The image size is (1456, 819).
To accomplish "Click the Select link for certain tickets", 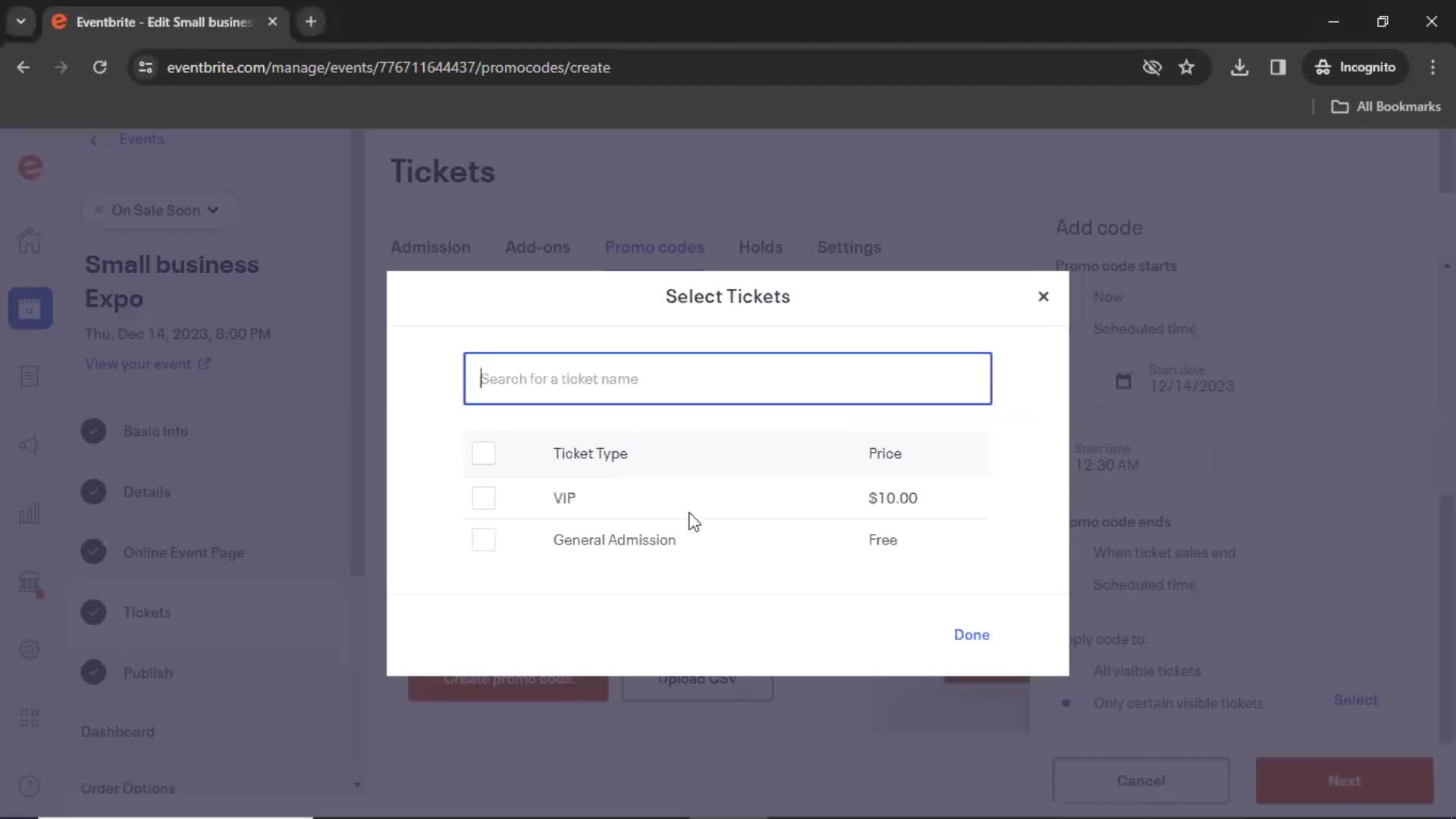I will (1355, 699).
